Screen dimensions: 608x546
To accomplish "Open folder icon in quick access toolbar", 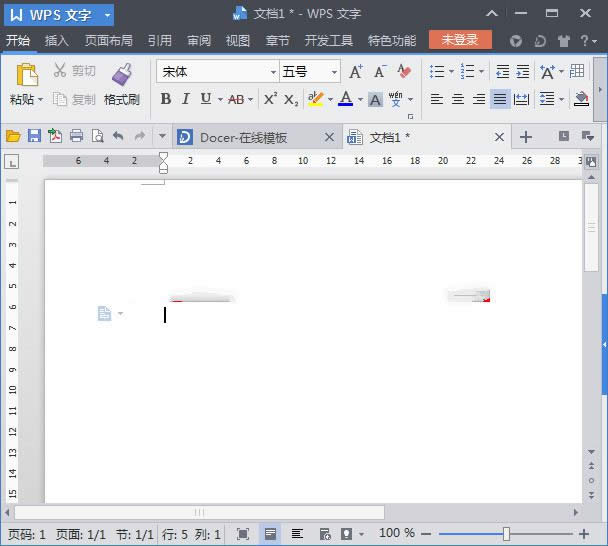I will (x=13, y=136).
